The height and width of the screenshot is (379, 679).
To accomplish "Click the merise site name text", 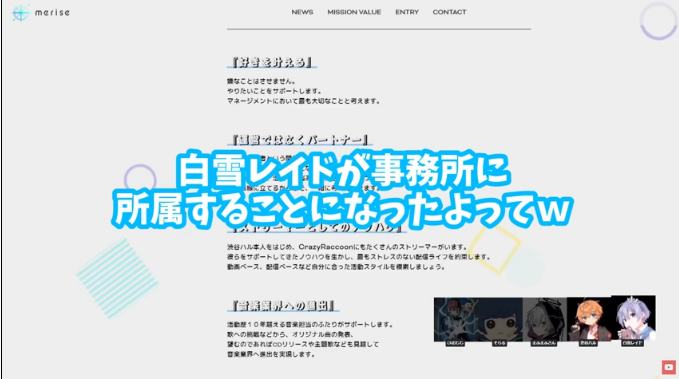I will 52,12.
